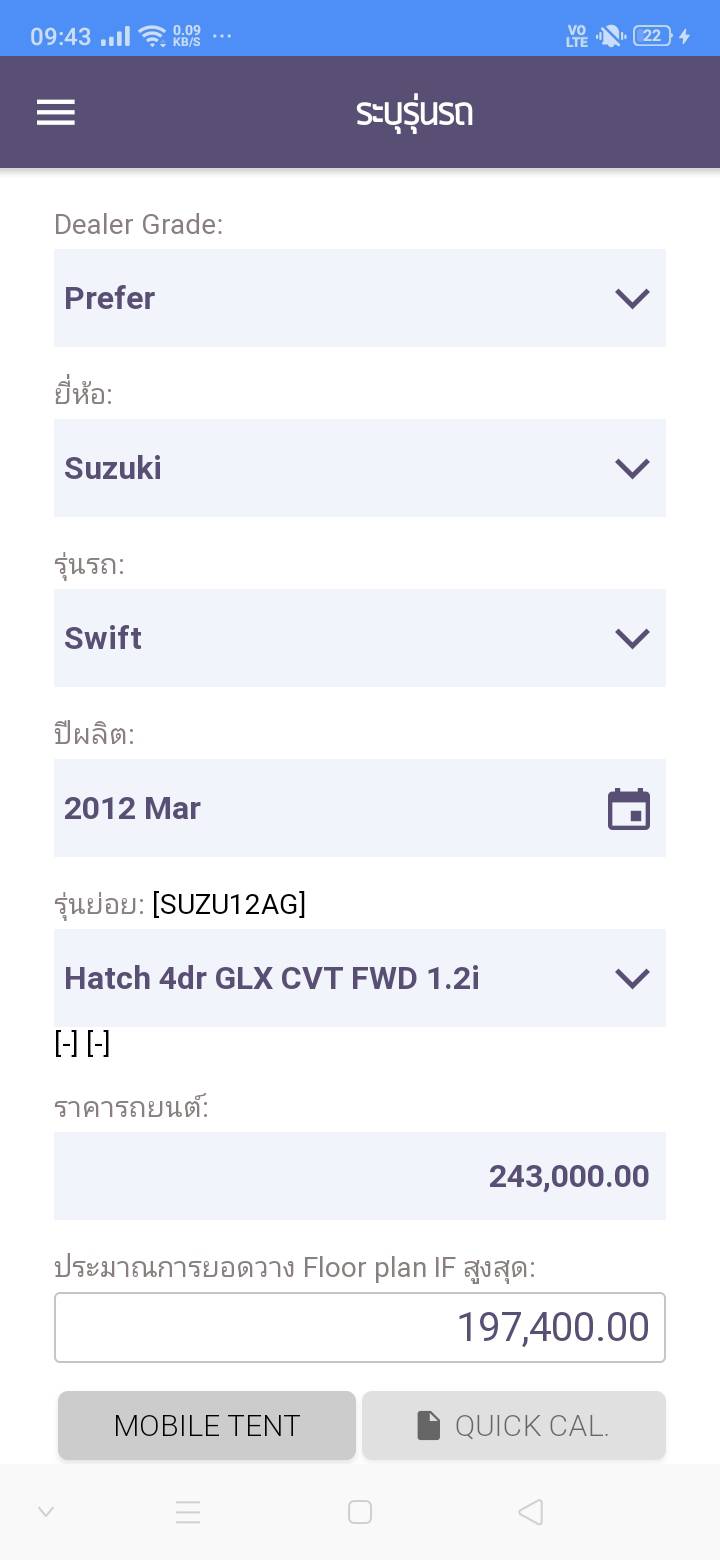Tap the SUZU12AG sub-model code label
720x1560 pixels.
229,904
